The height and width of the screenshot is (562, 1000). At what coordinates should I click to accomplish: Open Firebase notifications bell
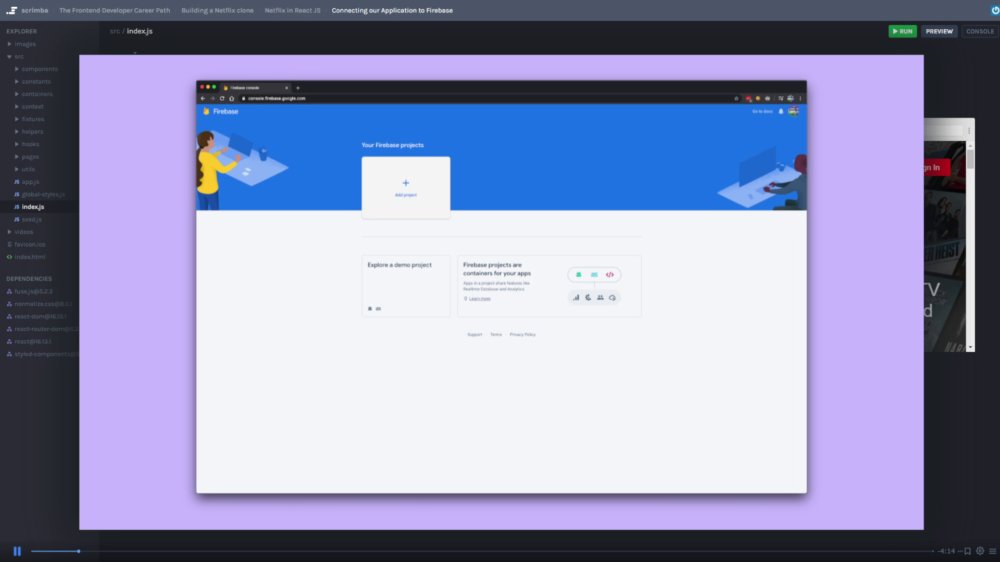(781, 111)
